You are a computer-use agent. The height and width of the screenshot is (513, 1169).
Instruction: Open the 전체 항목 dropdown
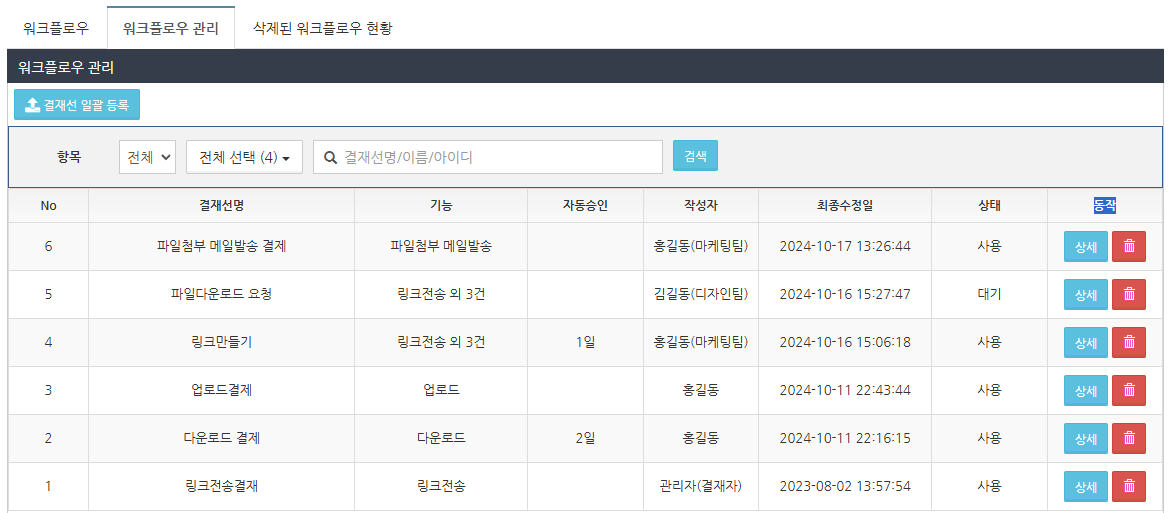pos(147,157)
